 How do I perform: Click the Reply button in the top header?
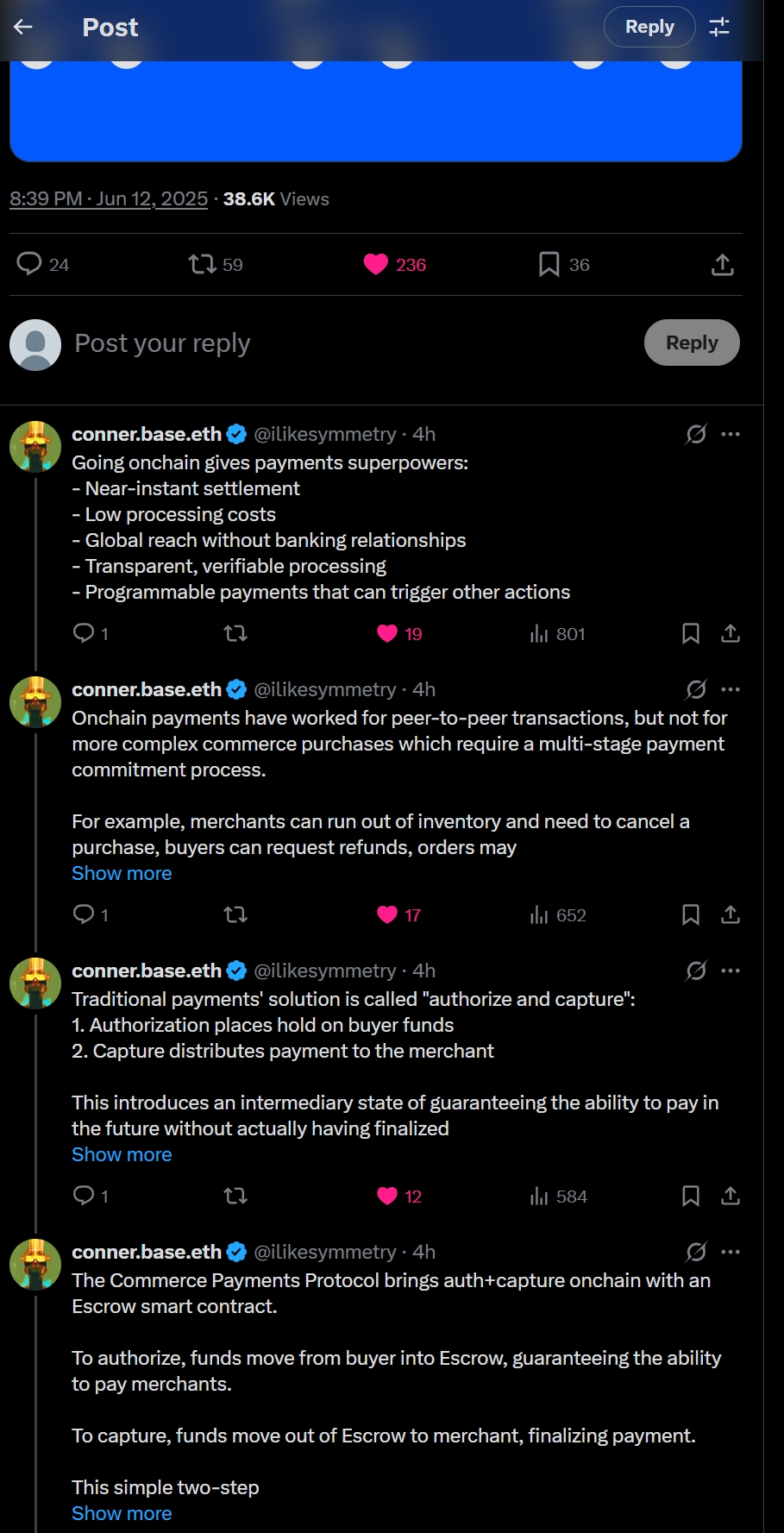click(649, 27)
